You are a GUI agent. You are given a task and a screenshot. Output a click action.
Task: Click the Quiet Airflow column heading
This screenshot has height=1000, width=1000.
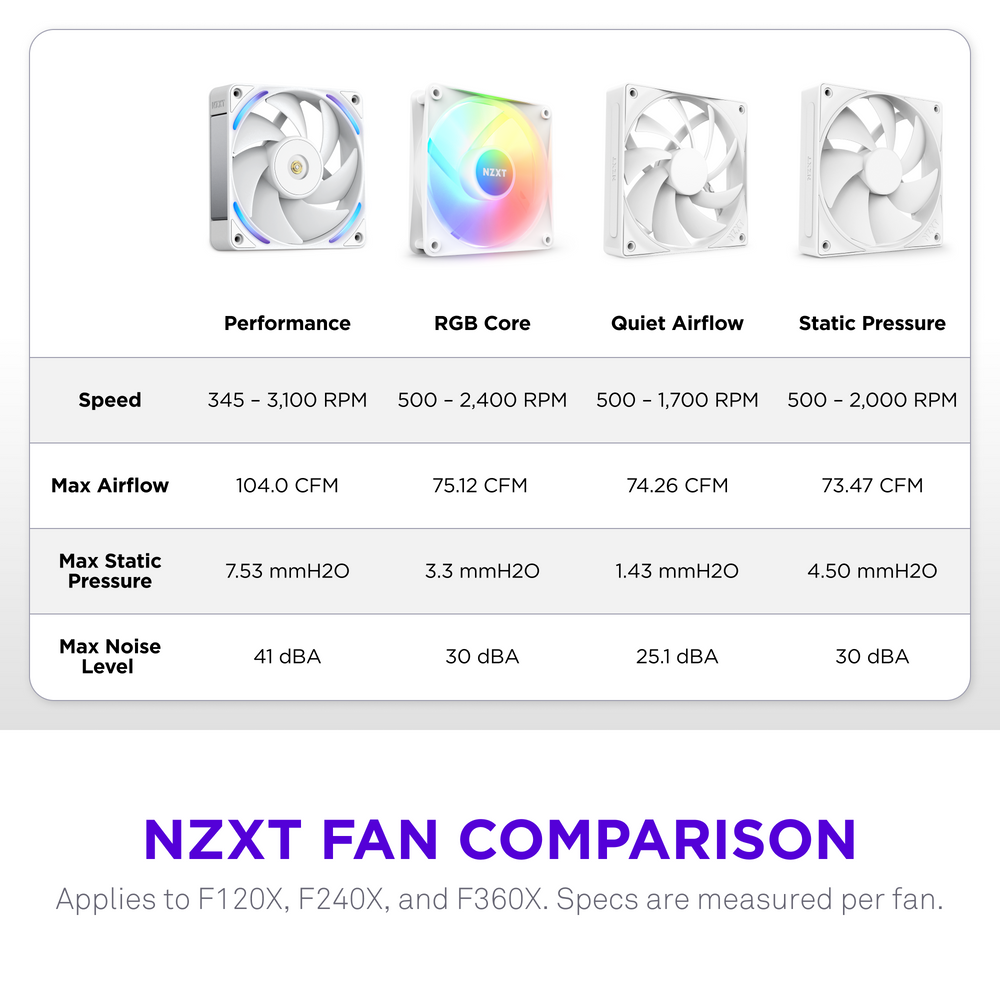tap(677, 323)
